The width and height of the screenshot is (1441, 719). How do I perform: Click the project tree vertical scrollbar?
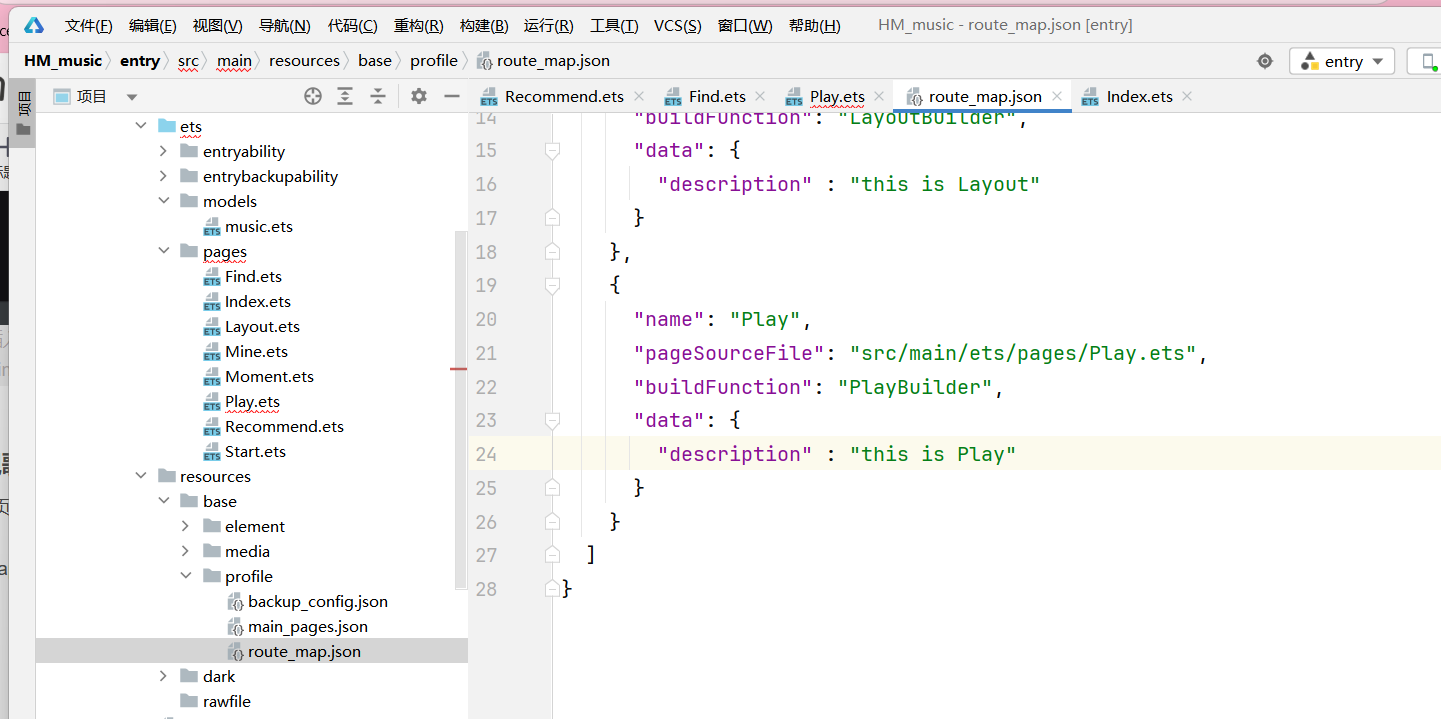pyautogui.click(x=461, y=410)
